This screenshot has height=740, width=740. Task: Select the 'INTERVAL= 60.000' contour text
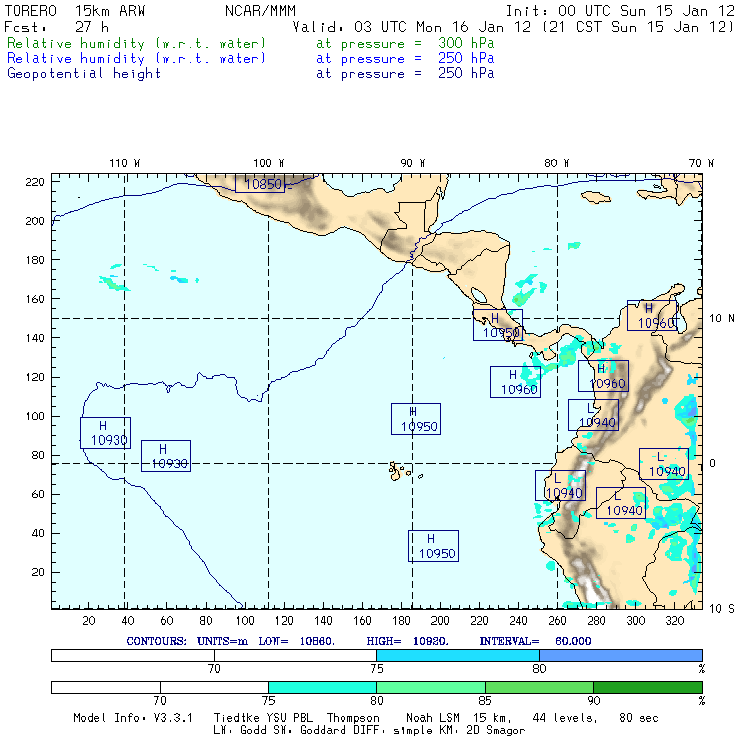tap(535, 641)
